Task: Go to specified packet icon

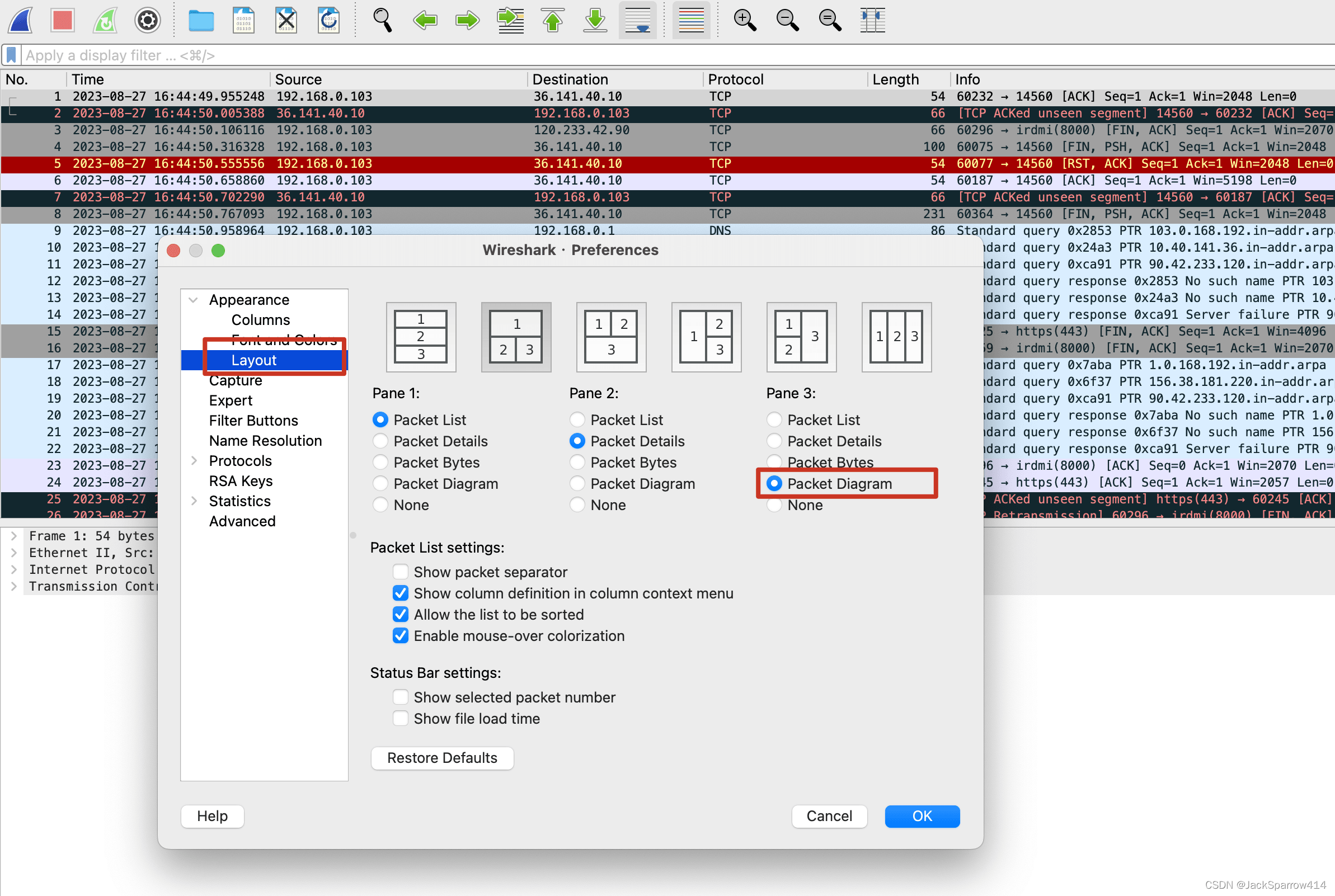Action: point(510,21)
